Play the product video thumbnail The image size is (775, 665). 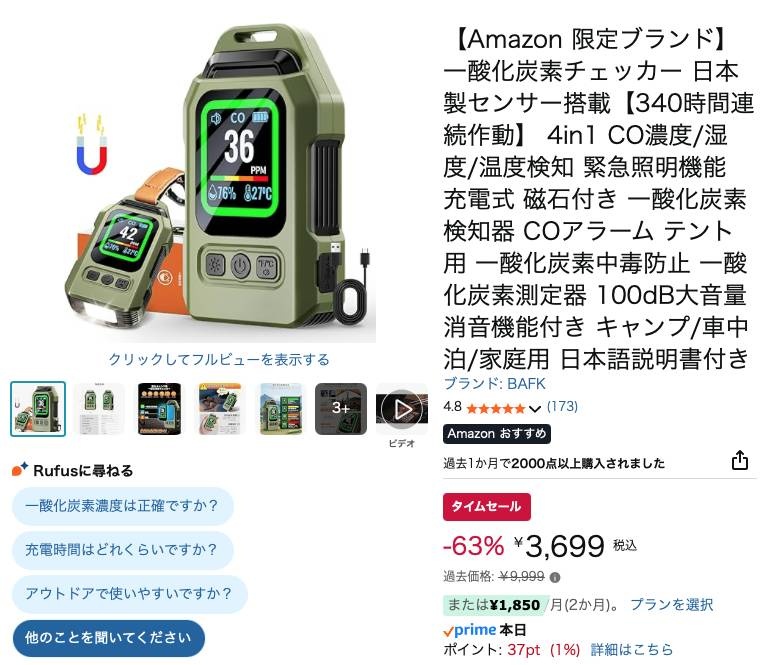click(402, 409)
